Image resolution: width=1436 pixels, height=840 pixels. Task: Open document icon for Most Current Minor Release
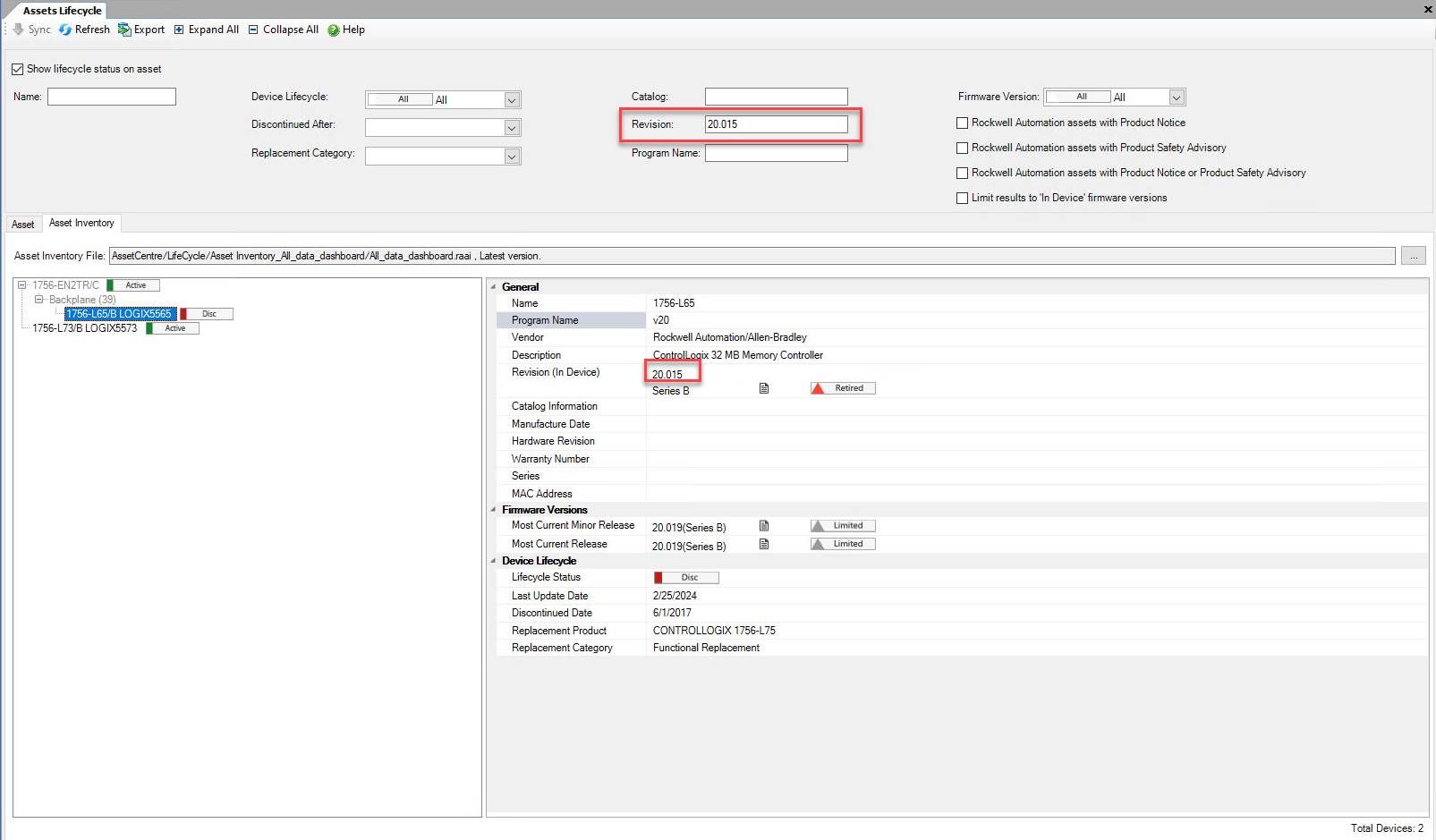click(x=764, y=526)
